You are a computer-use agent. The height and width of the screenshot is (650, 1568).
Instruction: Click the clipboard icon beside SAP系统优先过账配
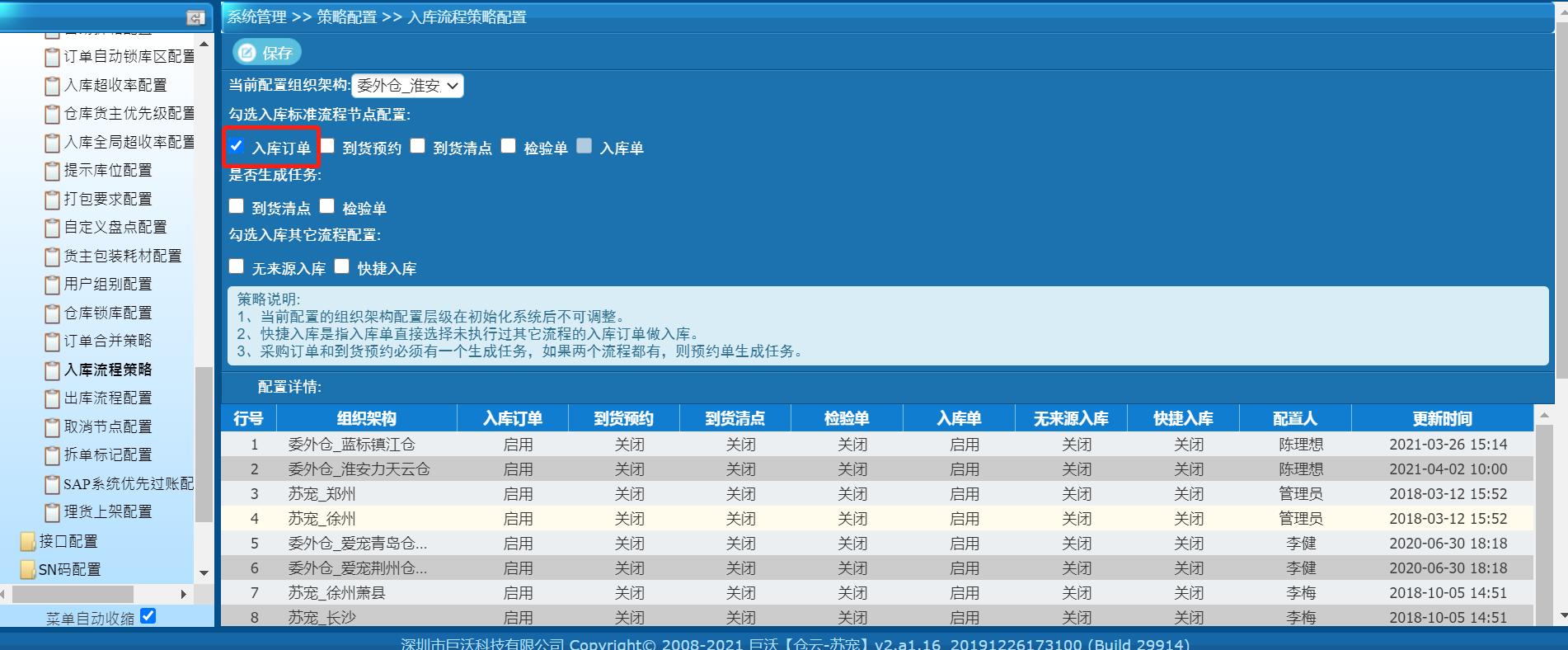point(52,484)
